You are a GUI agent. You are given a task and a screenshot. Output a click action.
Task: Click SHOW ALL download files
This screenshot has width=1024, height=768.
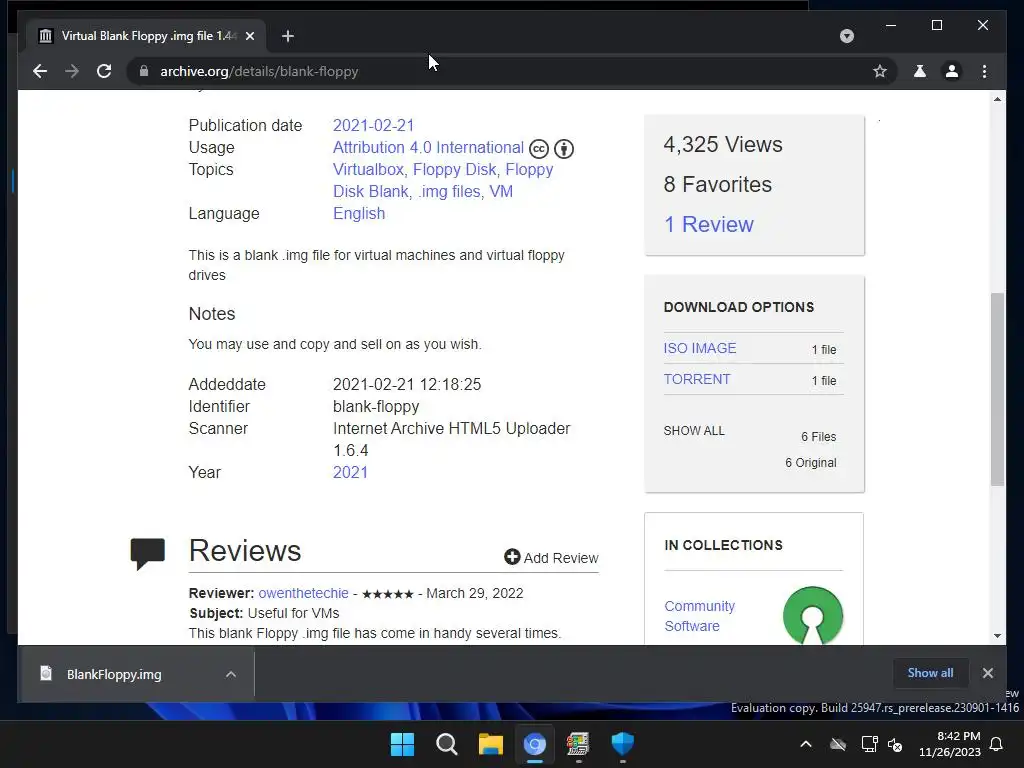point(694,431)
